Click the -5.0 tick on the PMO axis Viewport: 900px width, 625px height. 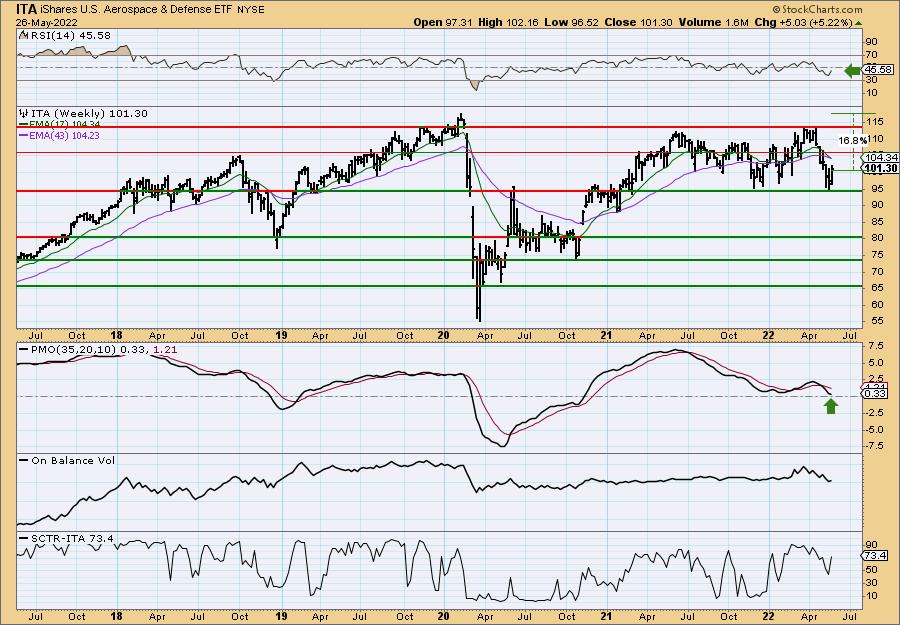click(x=876, y=430)
